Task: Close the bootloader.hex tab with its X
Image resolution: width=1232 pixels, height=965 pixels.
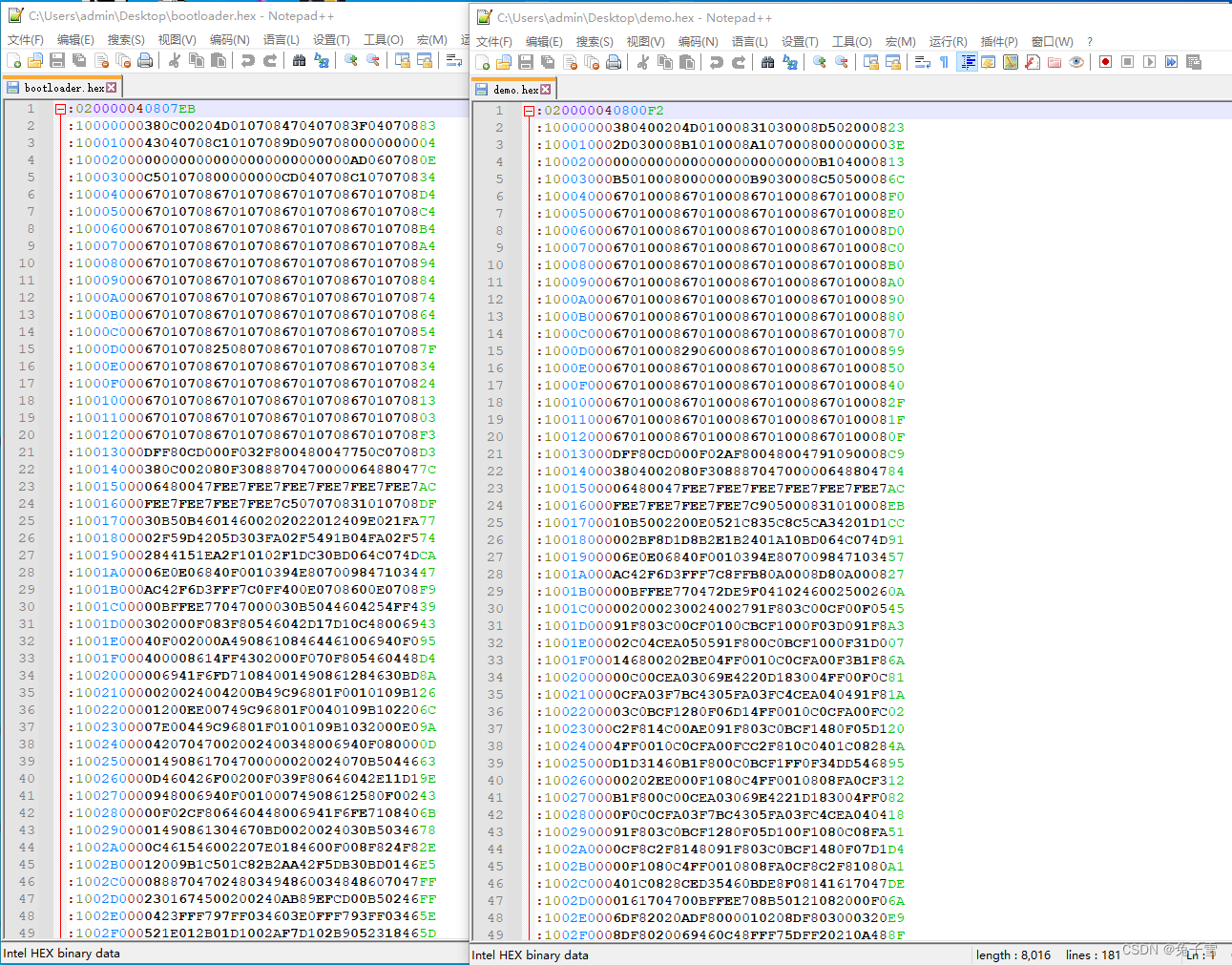Action: tap(112, 87)
